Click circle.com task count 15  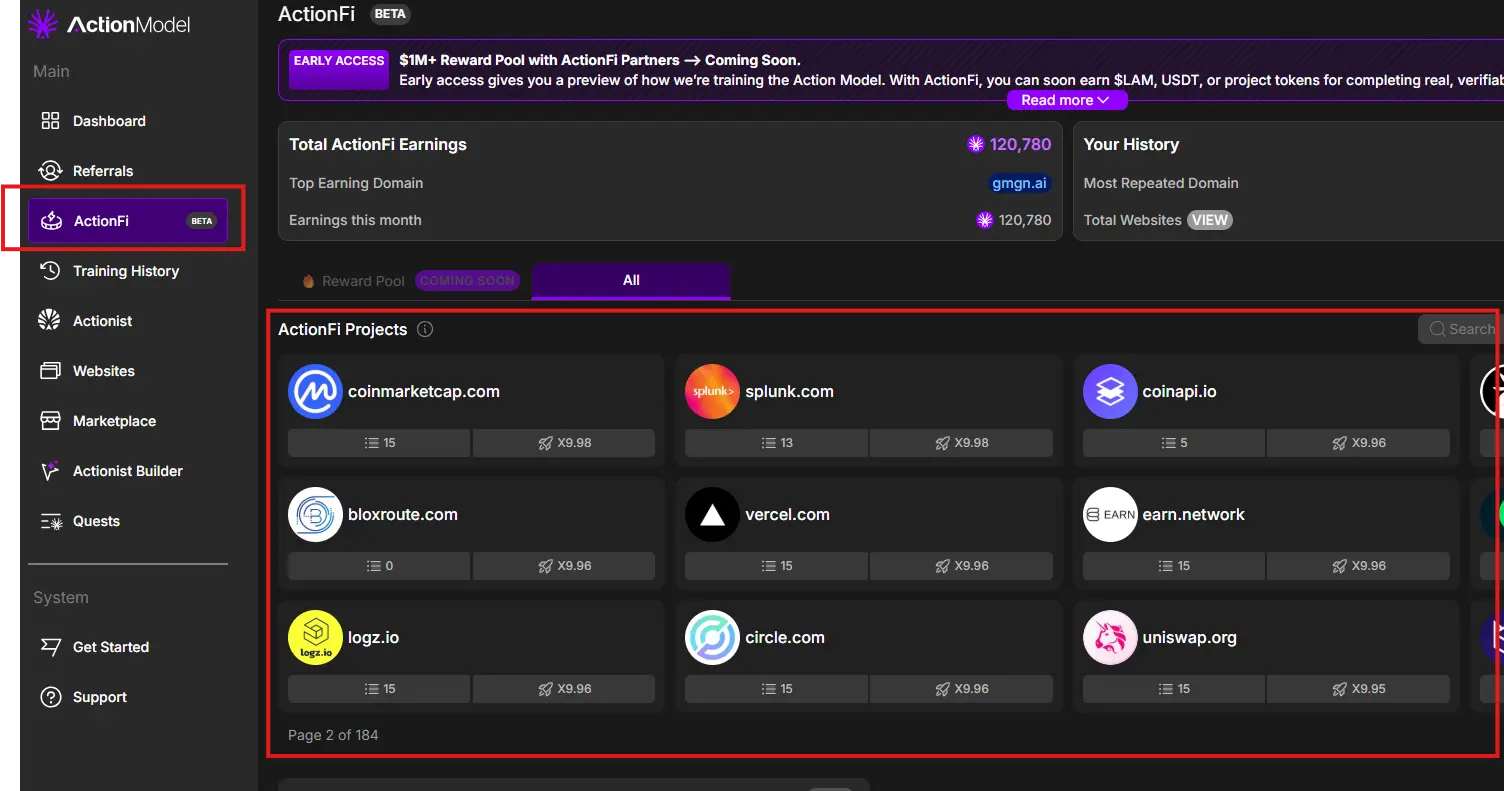pos(777,689)
